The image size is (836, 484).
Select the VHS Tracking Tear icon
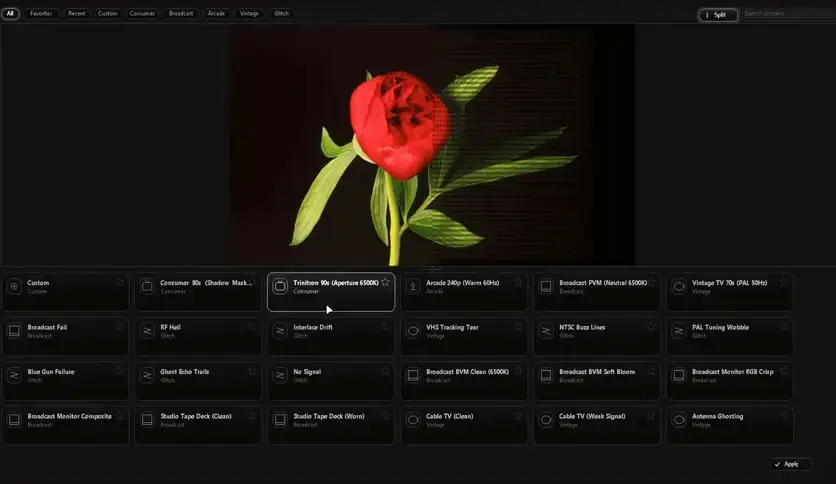(413, 331)
